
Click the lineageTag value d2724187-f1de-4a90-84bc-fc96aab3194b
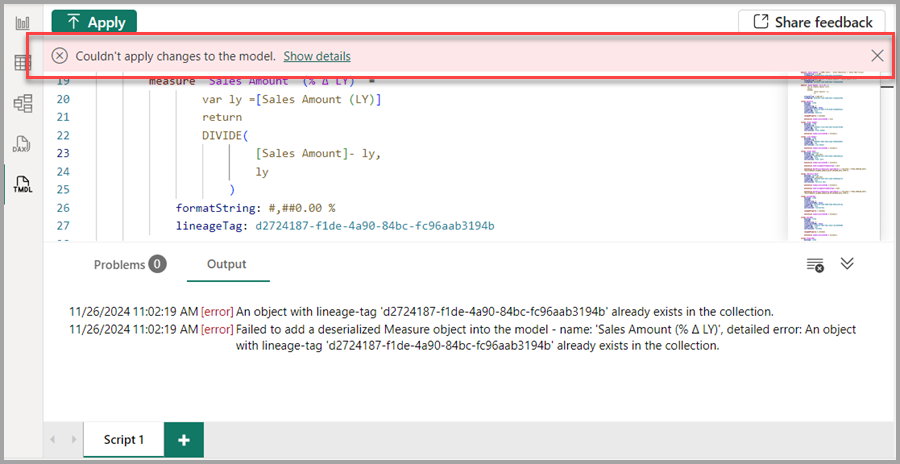point(375,226)
